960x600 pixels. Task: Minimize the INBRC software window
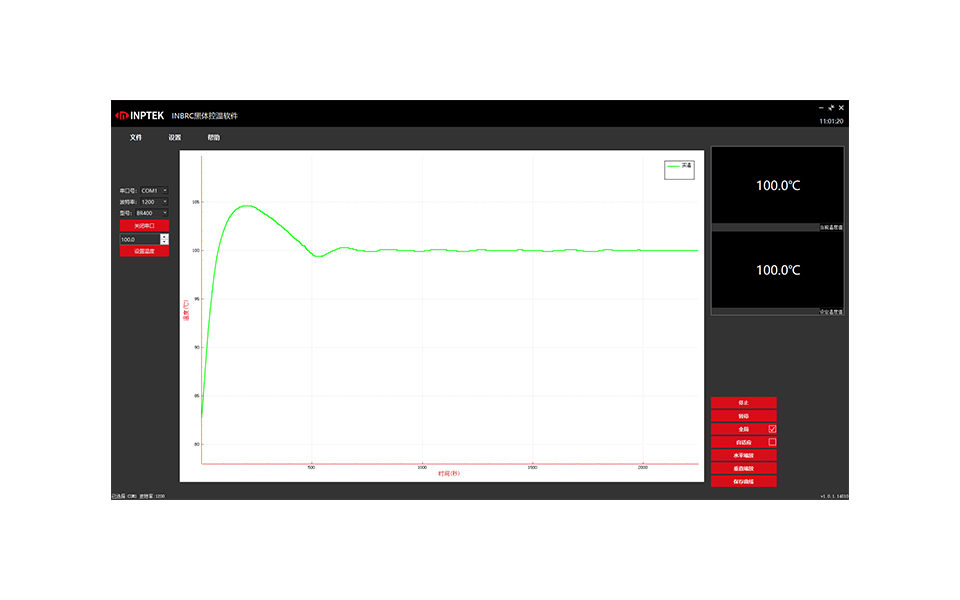pyautogui.click(x=821, y=107)
